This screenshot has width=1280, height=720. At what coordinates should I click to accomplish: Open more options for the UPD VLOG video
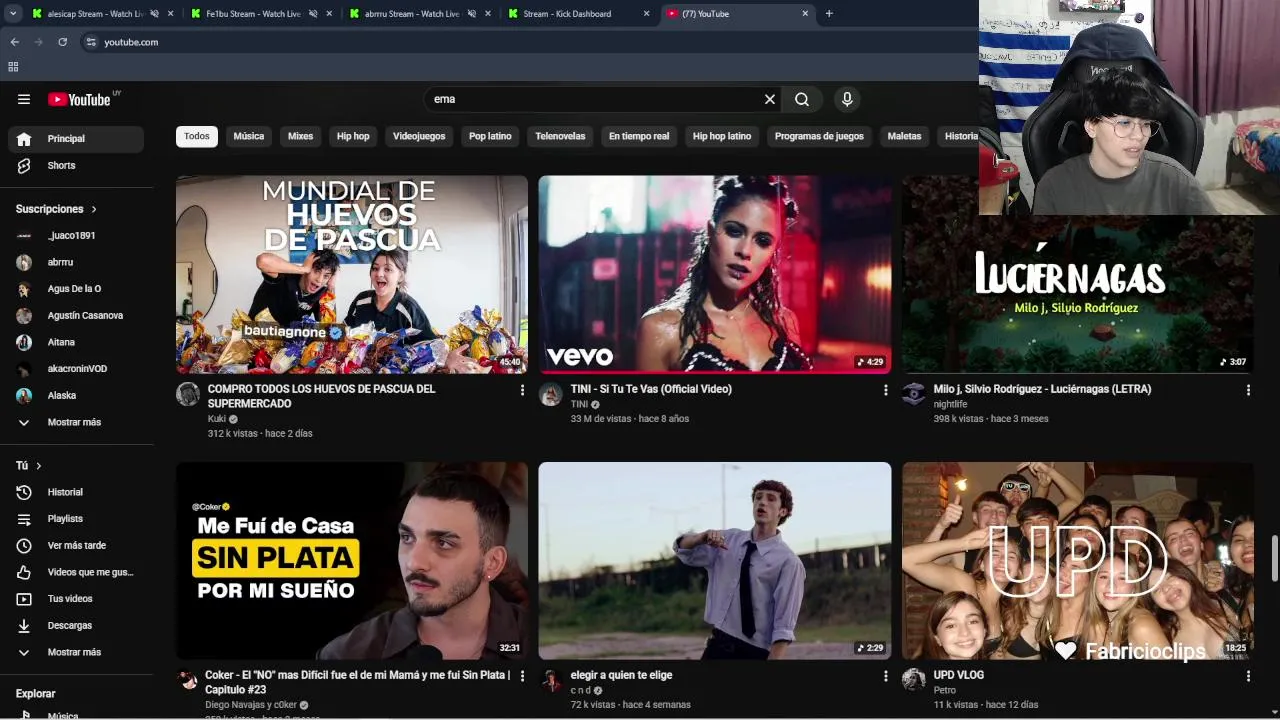click(x=1248, y=676)
